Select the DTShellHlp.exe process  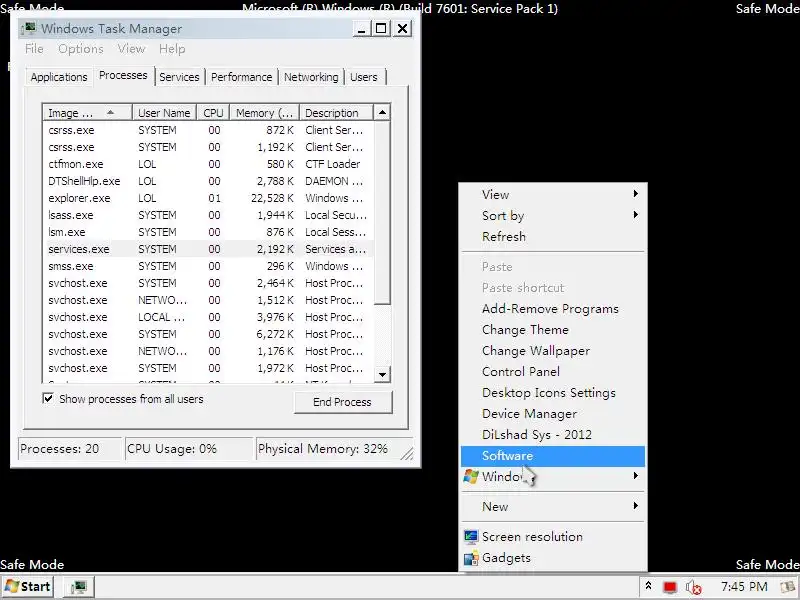209,181
